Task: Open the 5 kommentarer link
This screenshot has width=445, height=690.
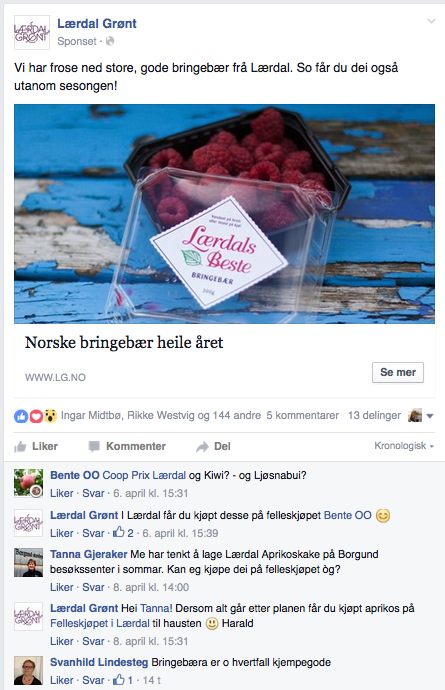Action: point(302,415)
